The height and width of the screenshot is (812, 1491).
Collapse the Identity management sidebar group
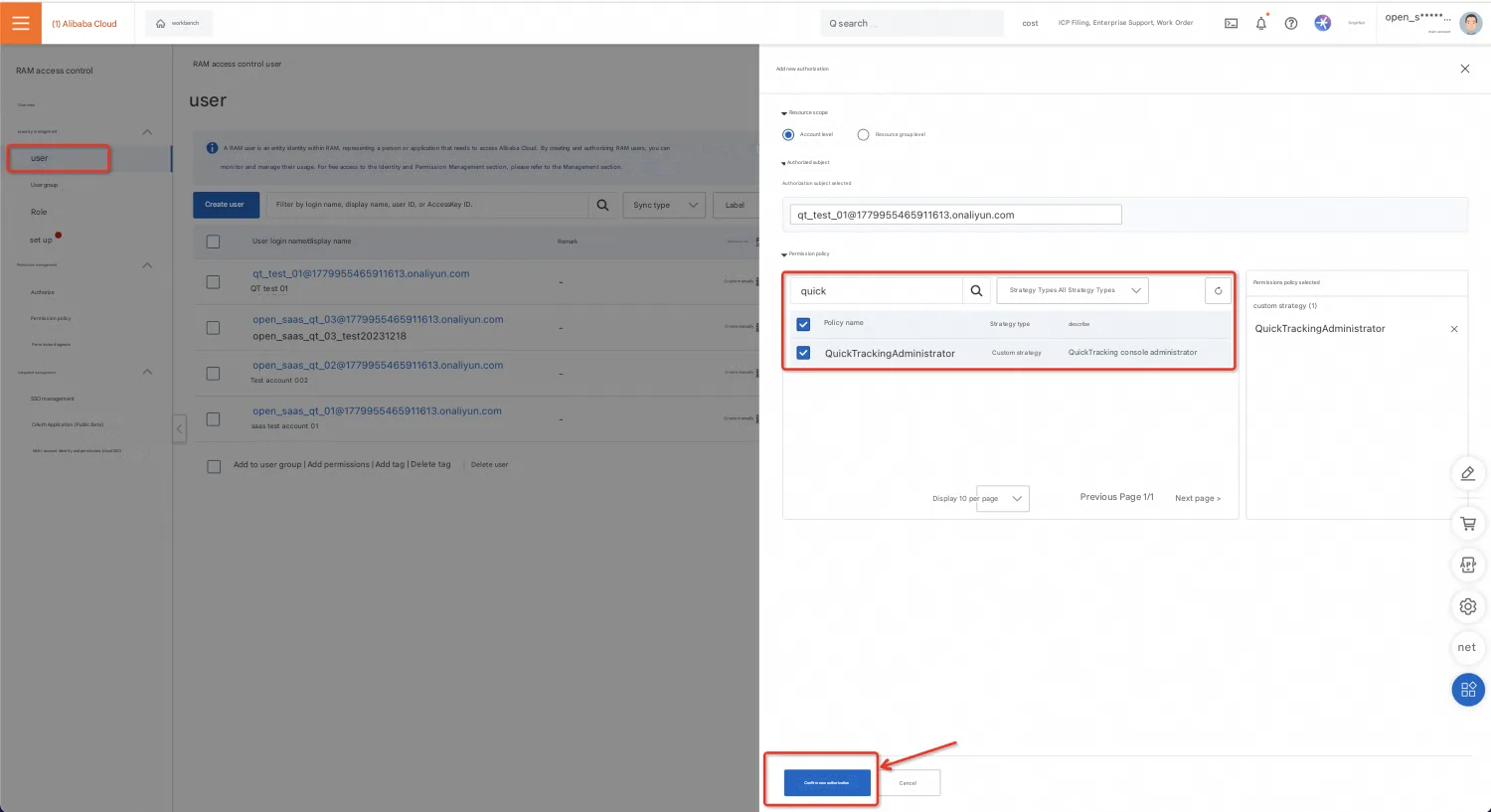coord(147,132)
